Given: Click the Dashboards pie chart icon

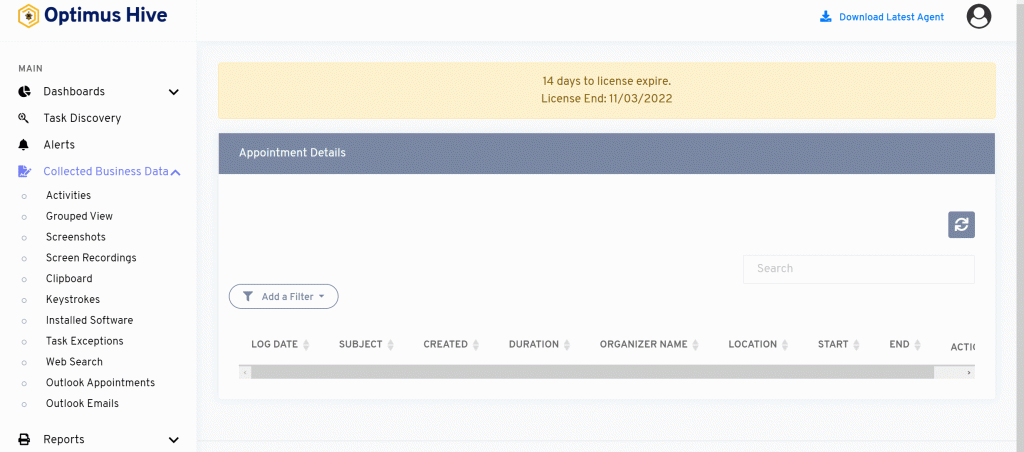Looking at the screenshot, I should coord(24,91).
